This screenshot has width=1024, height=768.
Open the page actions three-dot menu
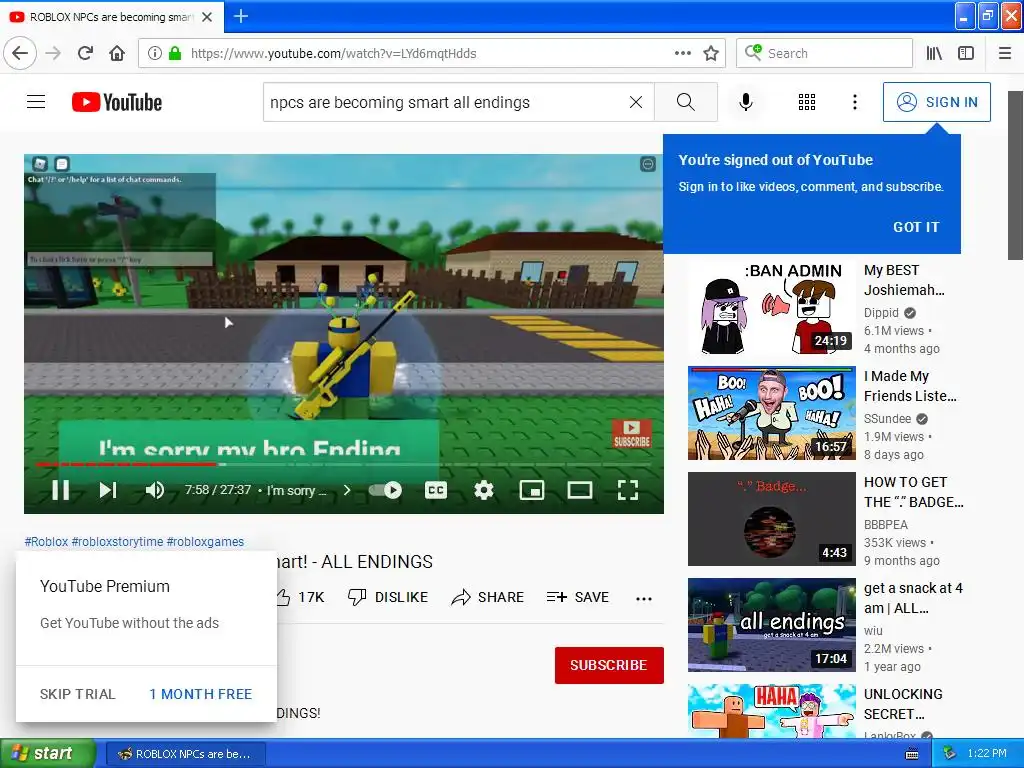click(x=682, y=53)
